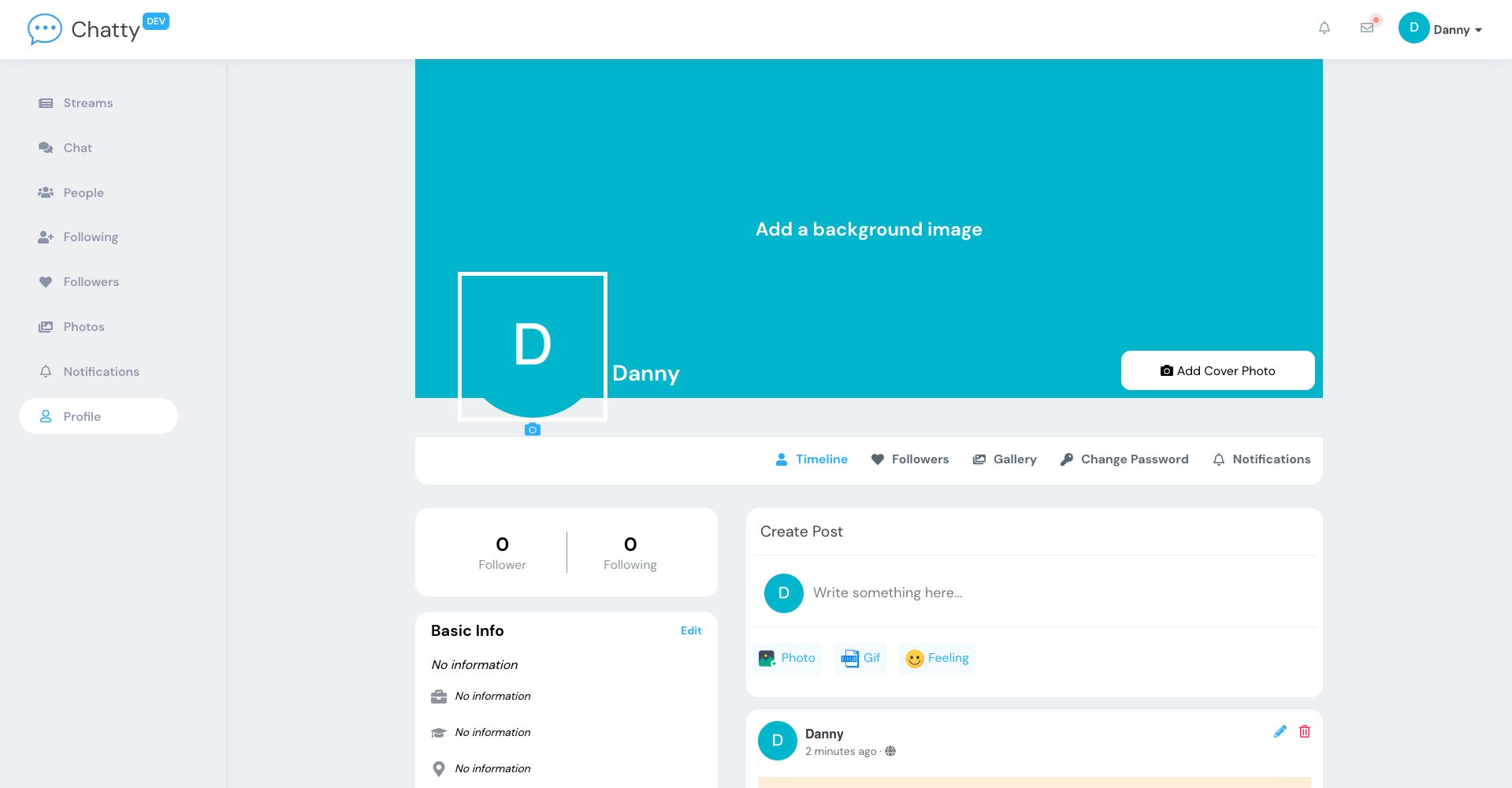Click the Photos sidebar icon
Viewport: 1512px width, 788px height.
(46, 327)
